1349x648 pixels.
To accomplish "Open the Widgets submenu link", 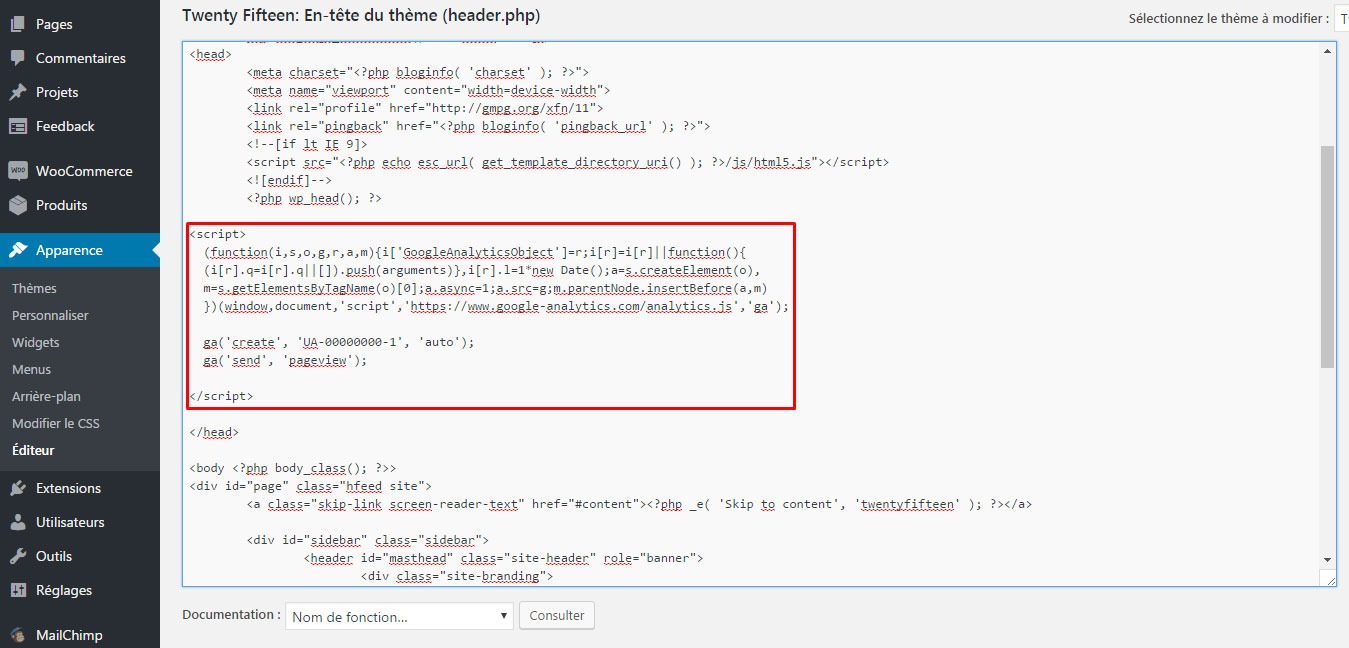I will (36, 342).
